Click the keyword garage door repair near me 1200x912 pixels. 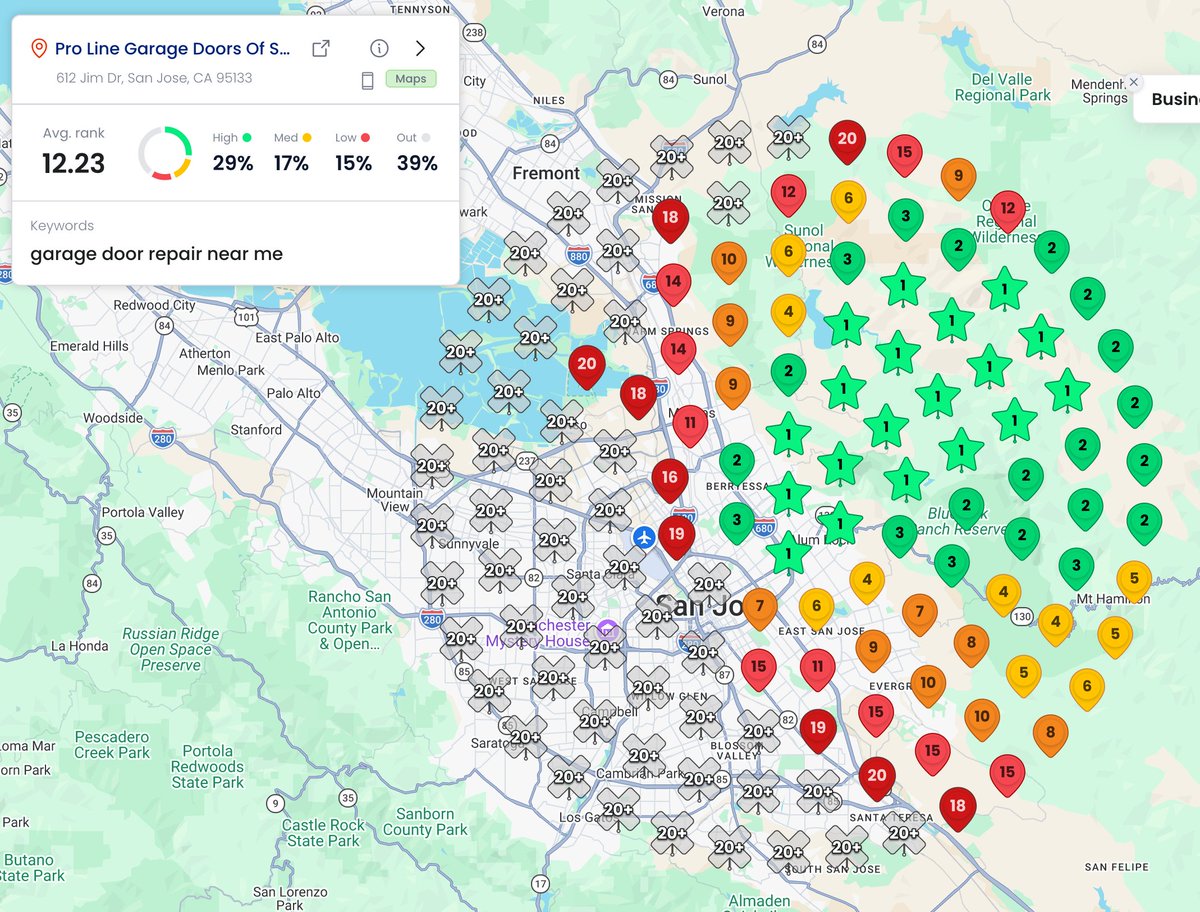pyautogui.click(x=156, y=254)
